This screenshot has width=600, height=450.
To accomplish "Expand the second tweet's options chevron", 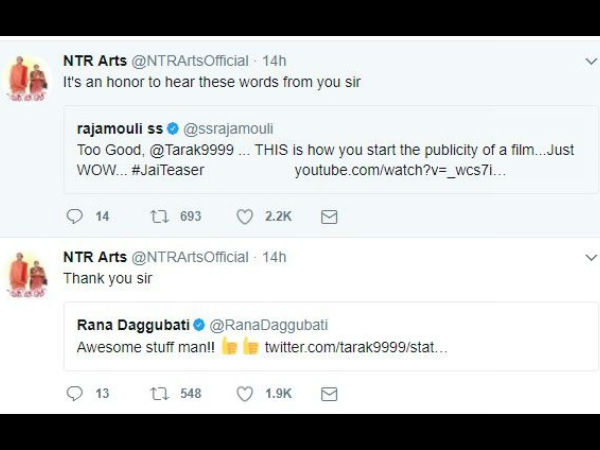I will 589,257.
